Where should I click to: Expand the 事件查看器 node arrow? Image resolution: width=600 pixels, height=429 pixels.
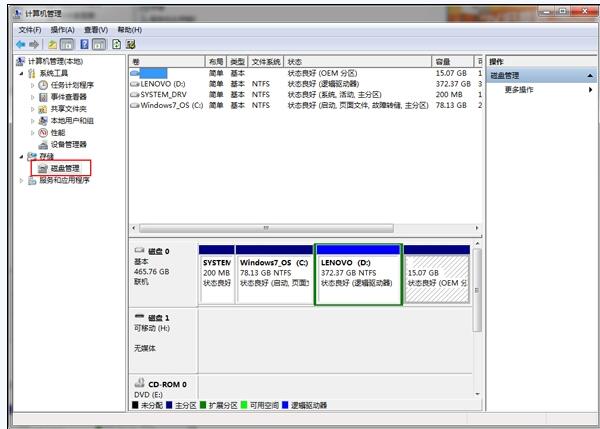(33, 97)
